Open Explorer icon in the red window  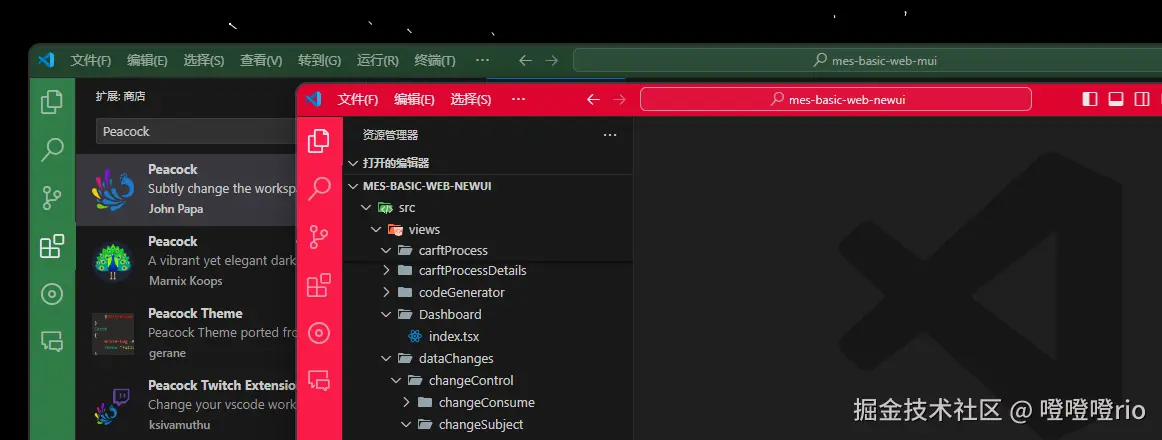click(x=319, y=140)
